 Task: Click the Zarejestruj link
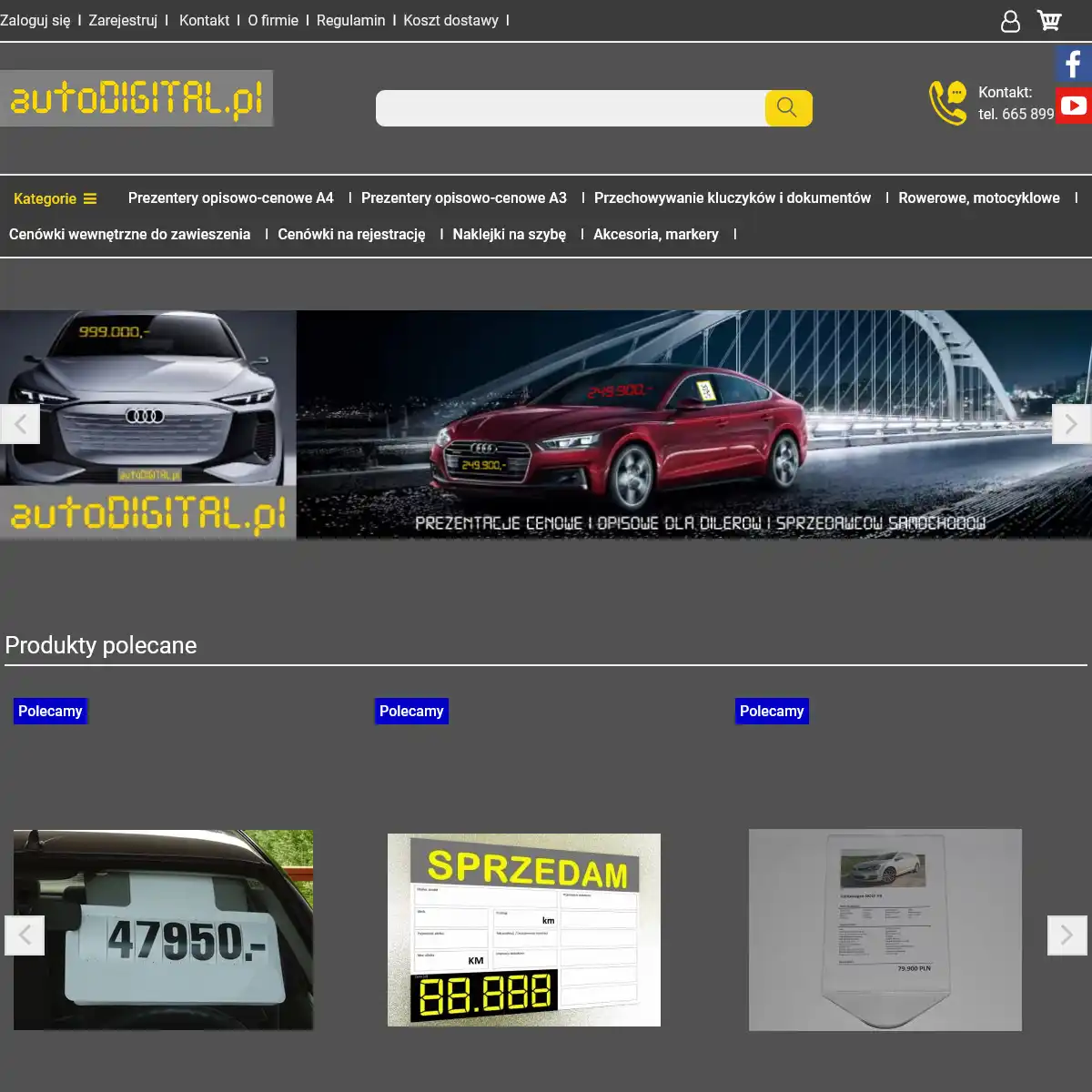[x=121, y=20]
